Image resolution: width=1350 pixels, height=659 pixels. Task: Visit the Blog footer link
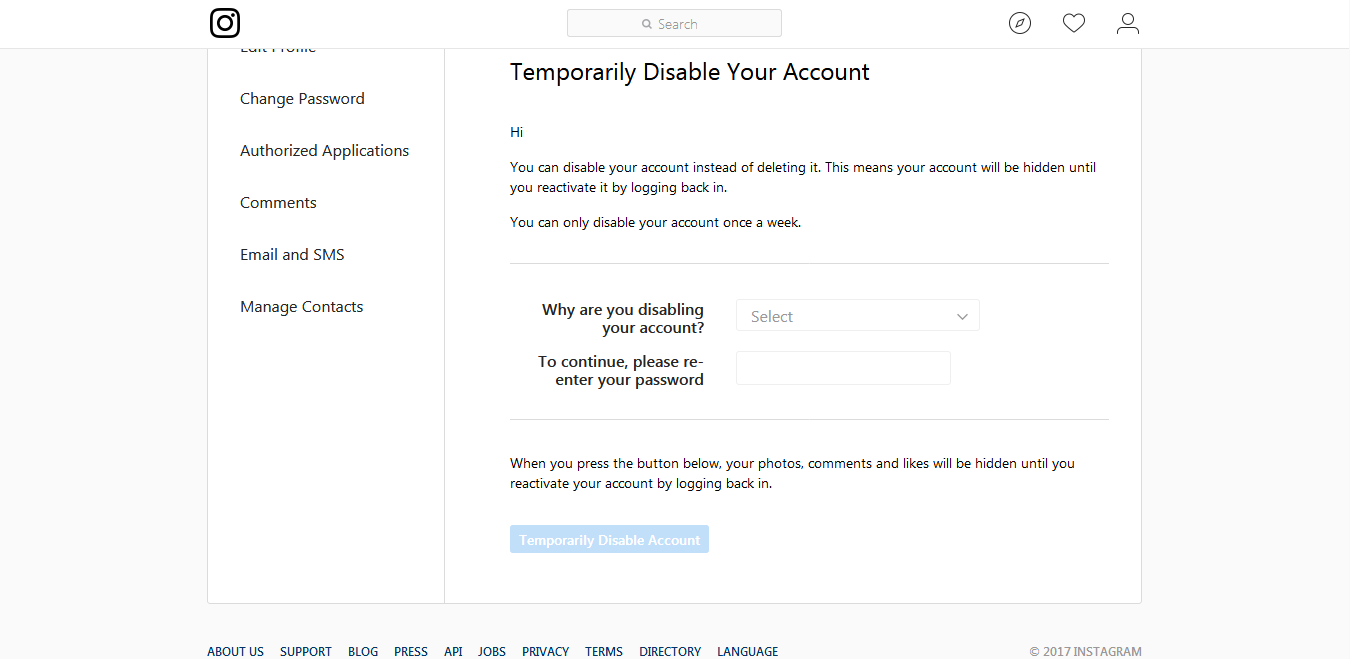363,651
